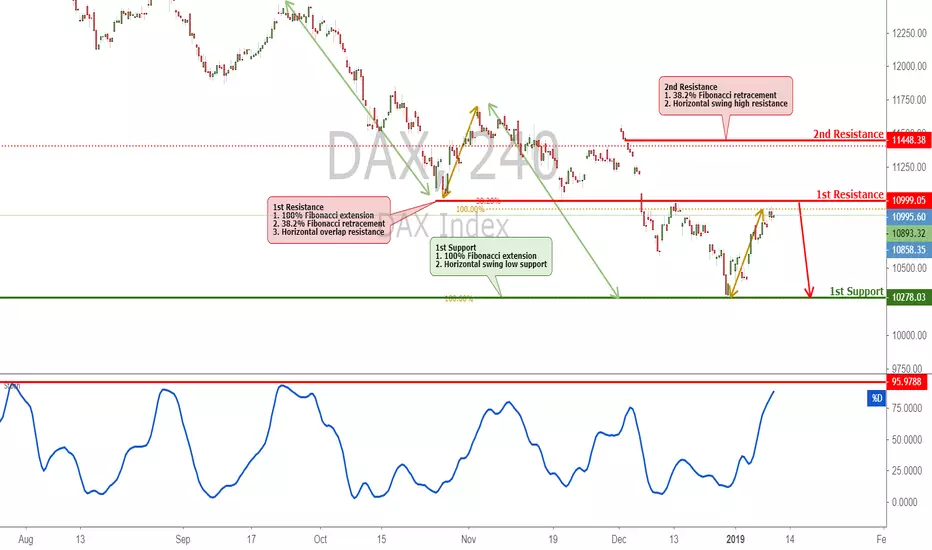The image size is (932, 550).
Task: Select the Oct date axis label
Action: pyautogui.click(x=320, y=539)
